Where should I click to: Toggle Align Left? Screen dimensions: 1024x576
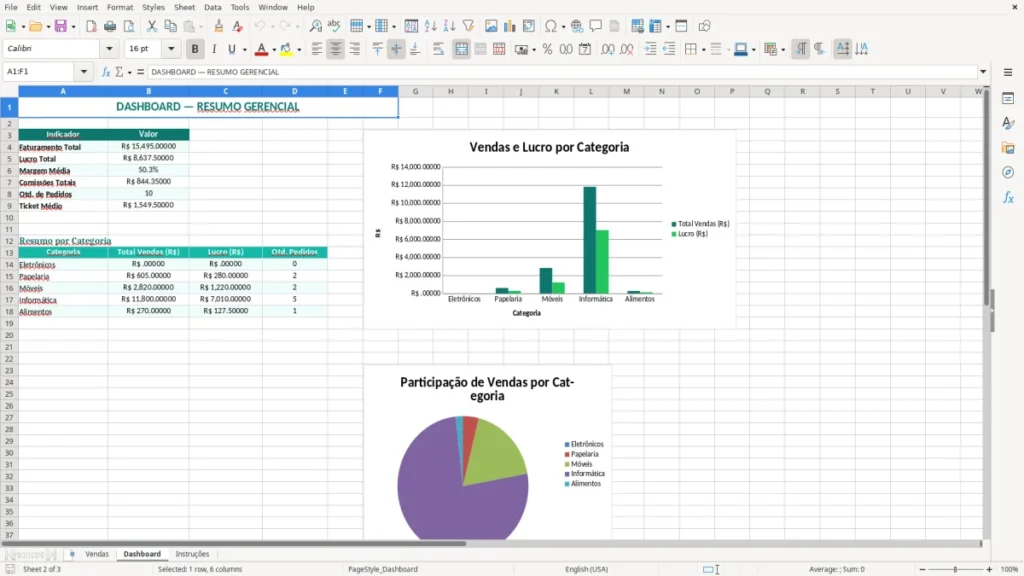point(317,49)
